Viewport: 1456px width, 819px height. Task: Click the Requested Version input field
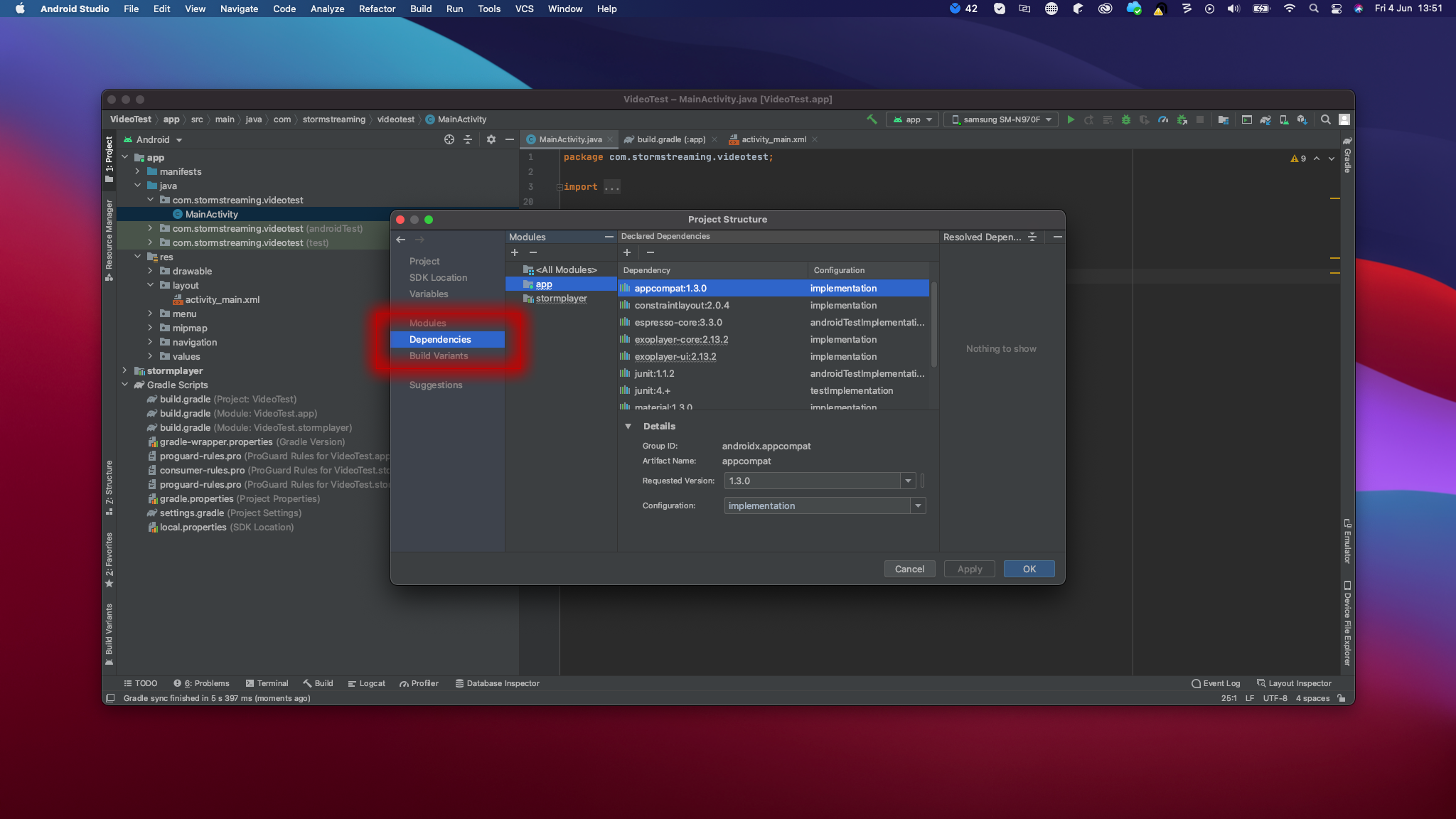813,481
